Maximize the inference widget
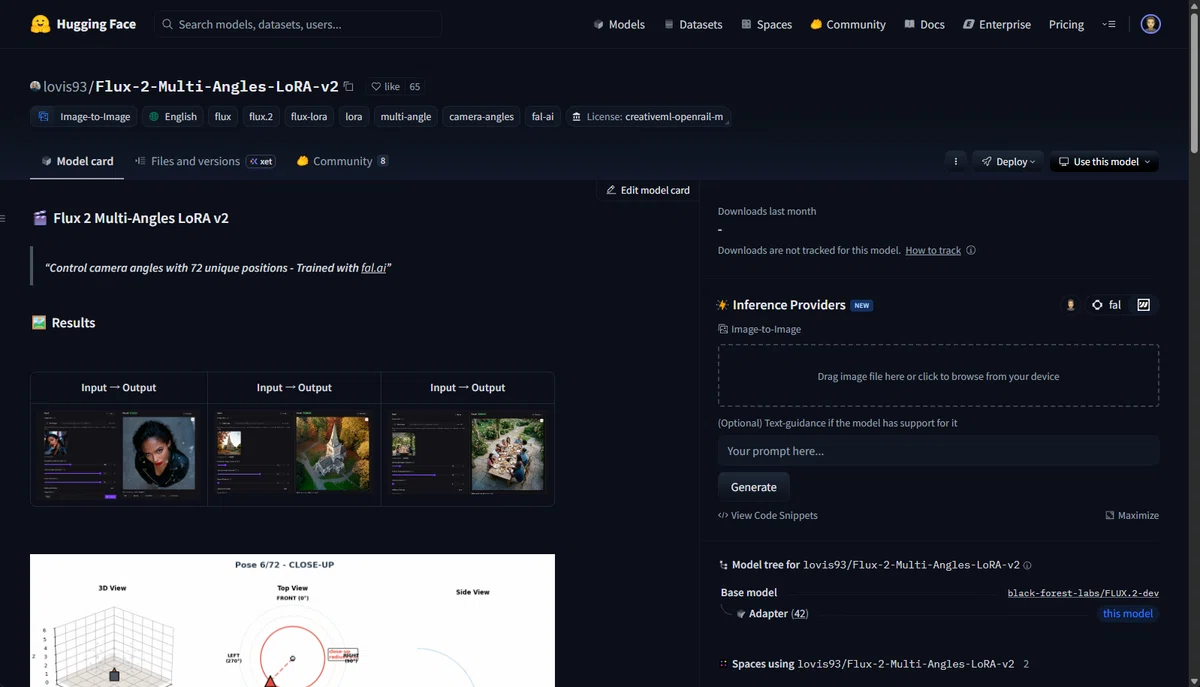 1132,515
